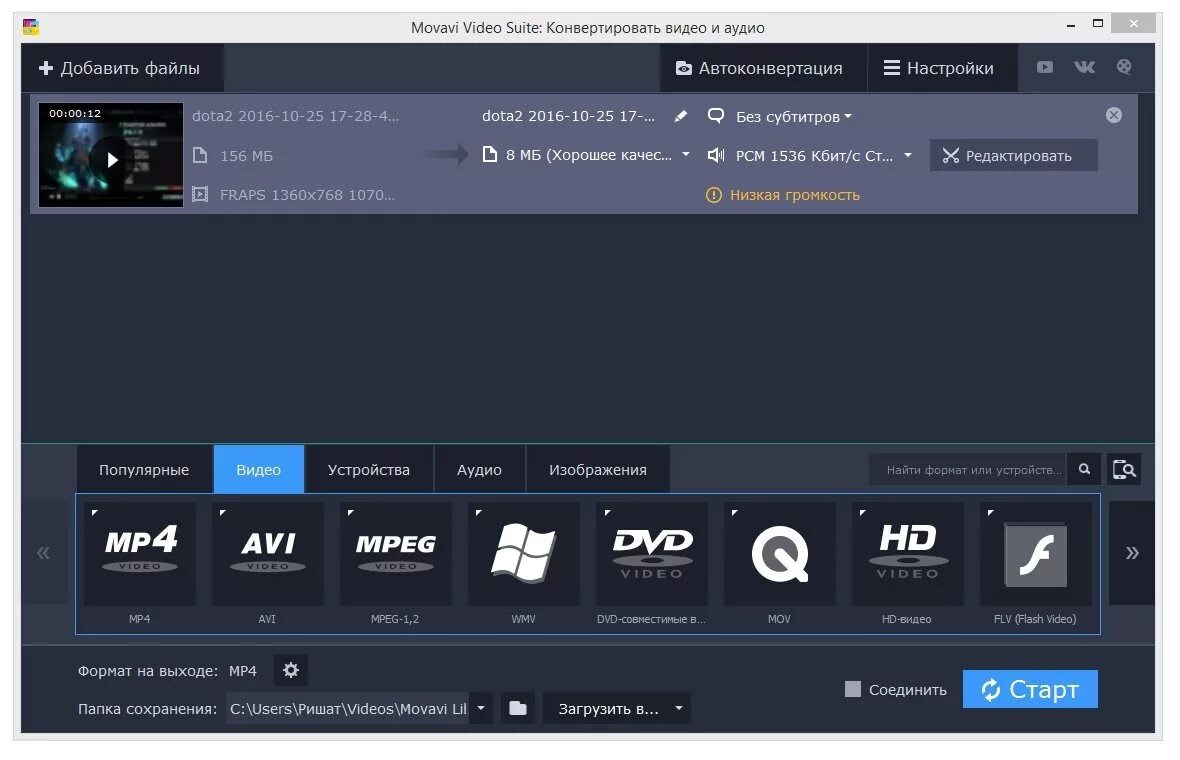Viewport: 1180px width, 760px height.
Task: Open output format settings gear
Action: click(x=290, y=670)
